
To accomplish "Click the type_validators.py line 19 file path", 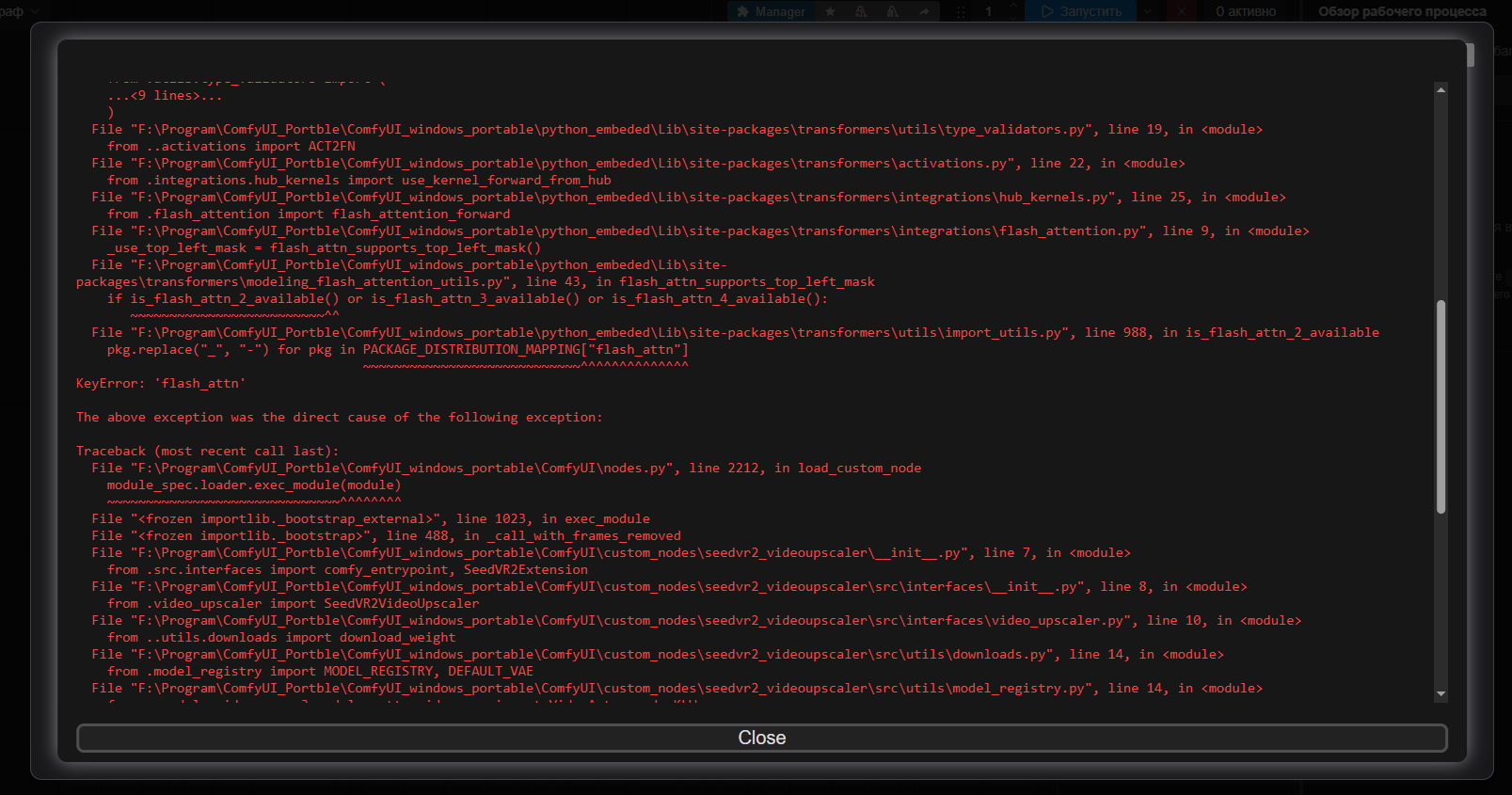I will tap(676, 129).
